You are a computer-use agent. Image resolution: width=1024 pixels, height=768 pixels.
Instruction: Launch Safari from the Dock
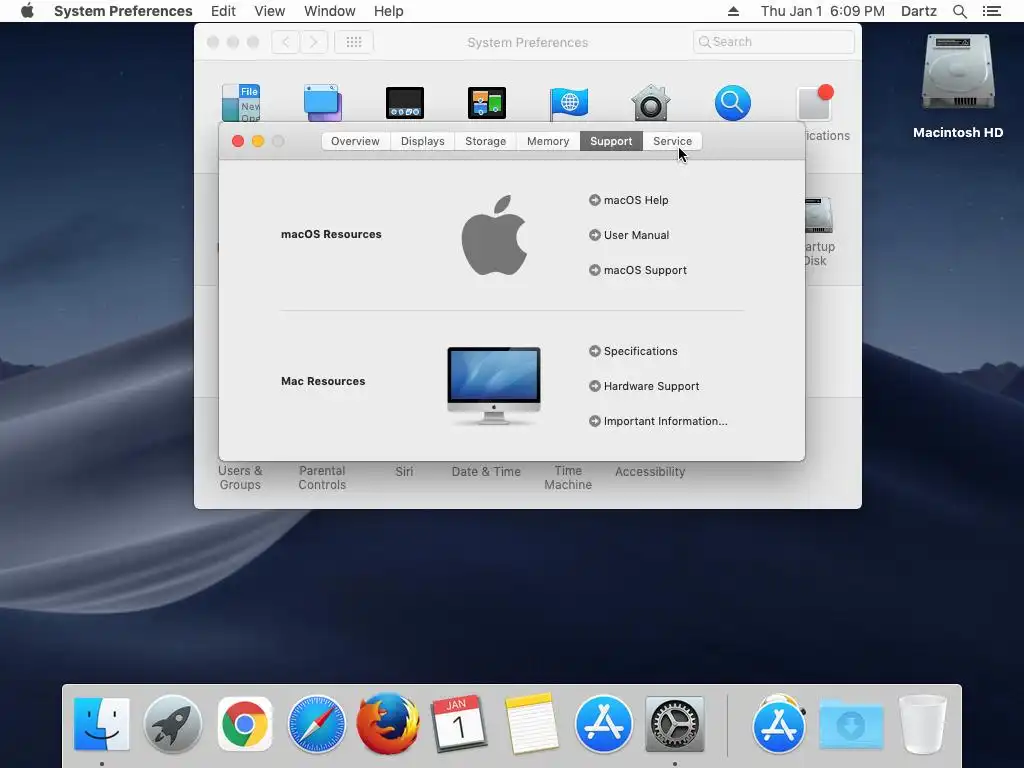(317, 724)
